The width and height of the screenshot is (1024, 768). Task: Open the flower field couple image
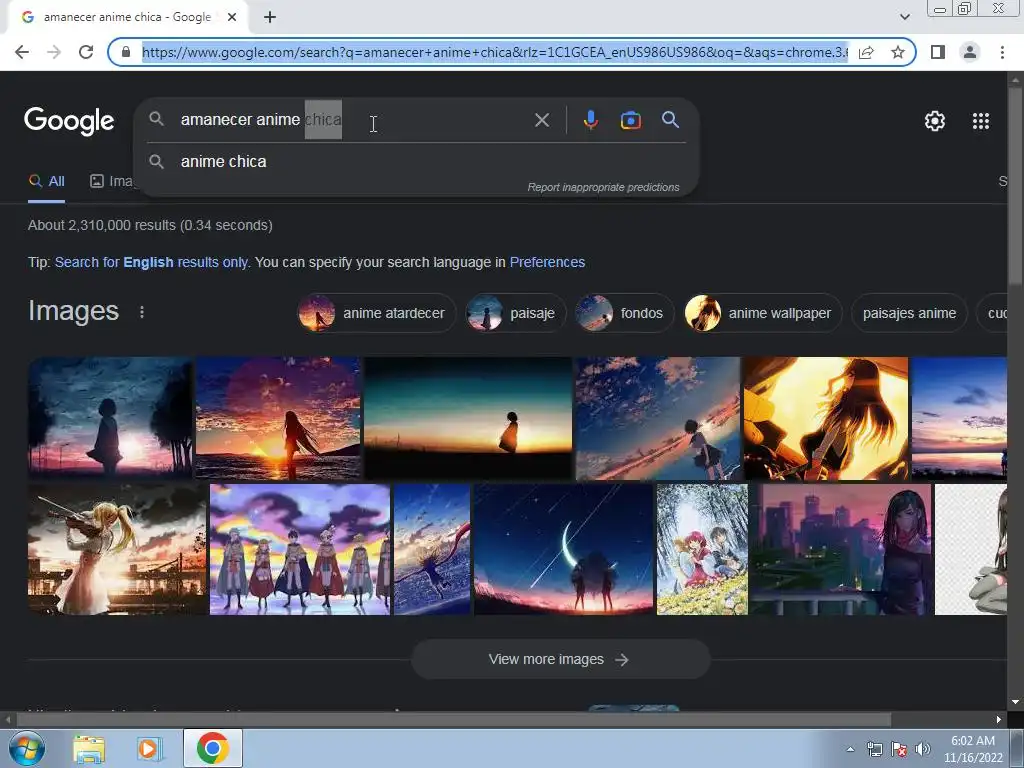point(702,549)
